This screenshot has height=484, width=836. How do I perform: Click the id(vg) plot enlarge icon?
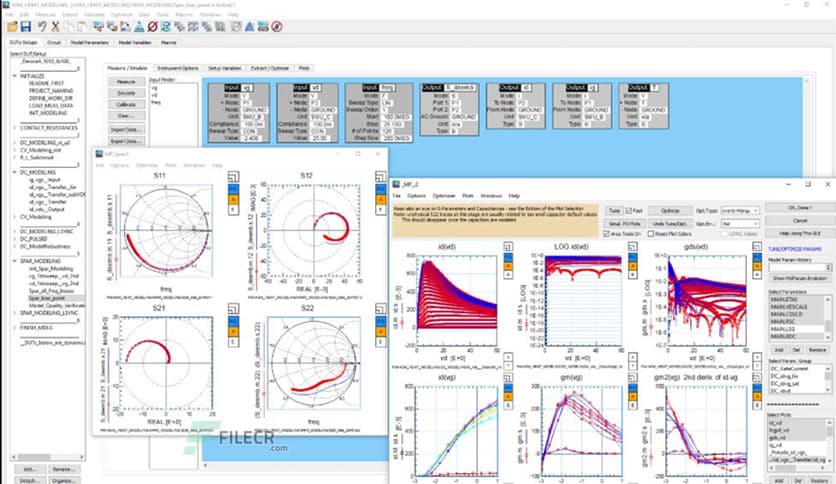pos(508,377)
